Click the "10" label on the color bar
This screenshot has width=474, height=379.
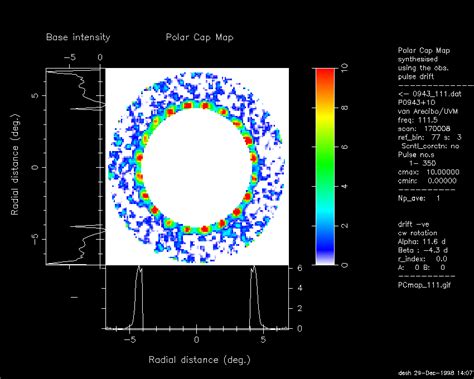(x=345, y=68)
